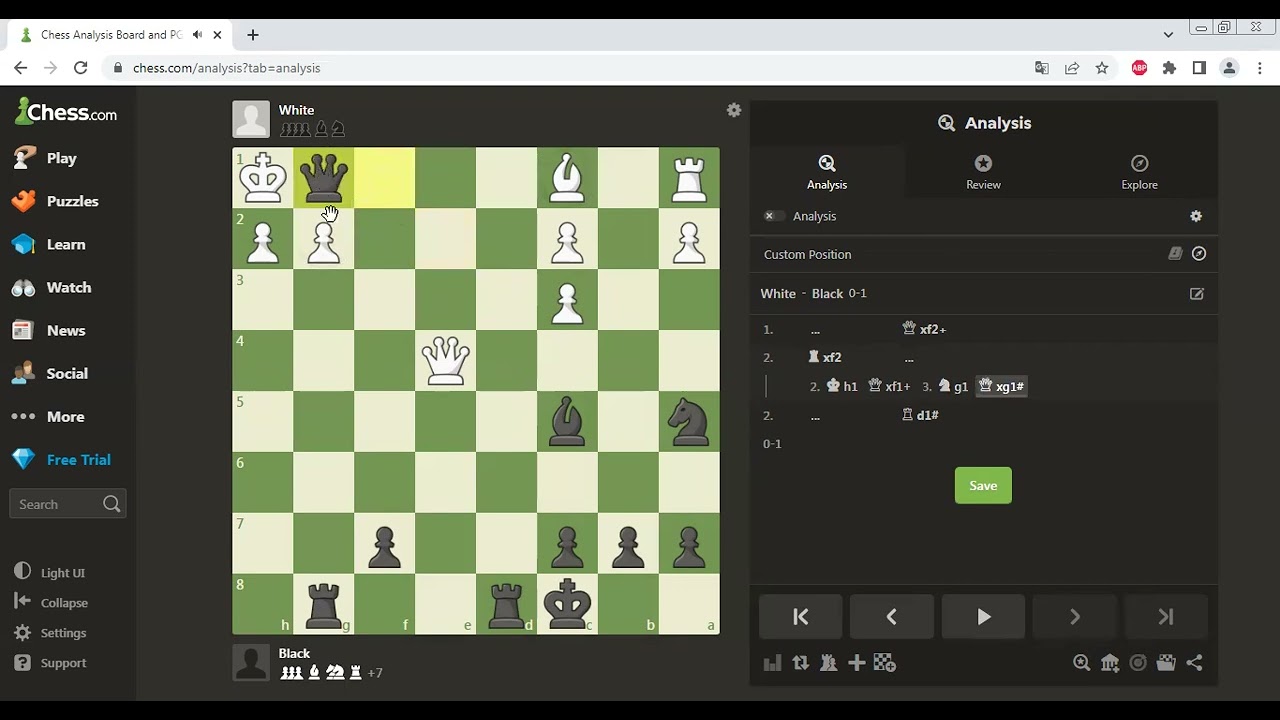Select variation move knight g1
The height and width of the screenshot is (720, 1280).
(x=953, y=386)
